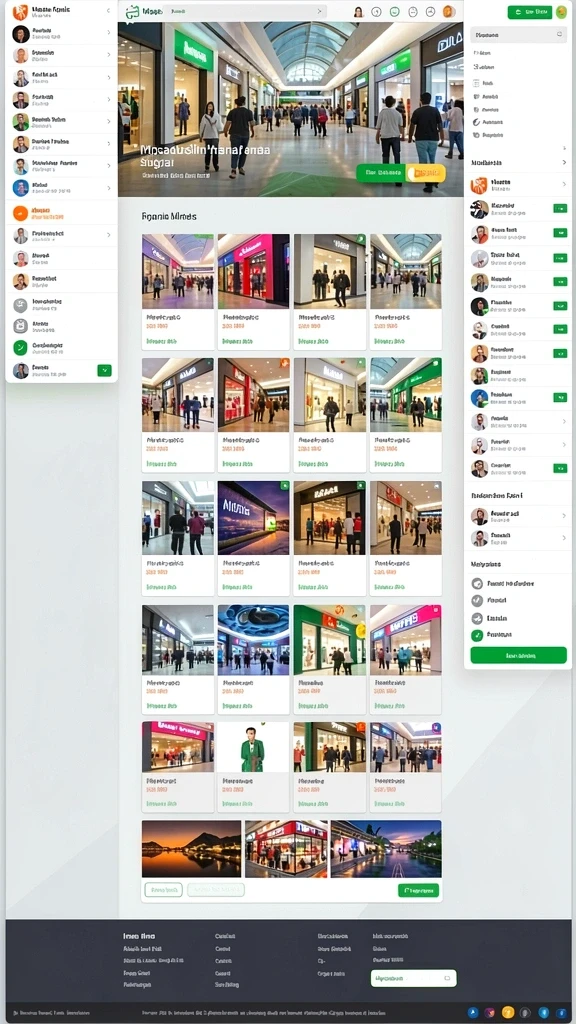
Task: Click the orange logo atop the left sidebar
Action: point(20,12)
